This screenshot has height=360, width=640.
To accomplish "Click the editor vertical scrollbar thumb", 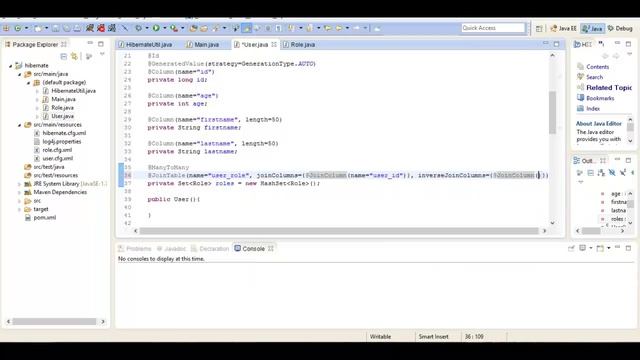I will click(552, 112).
